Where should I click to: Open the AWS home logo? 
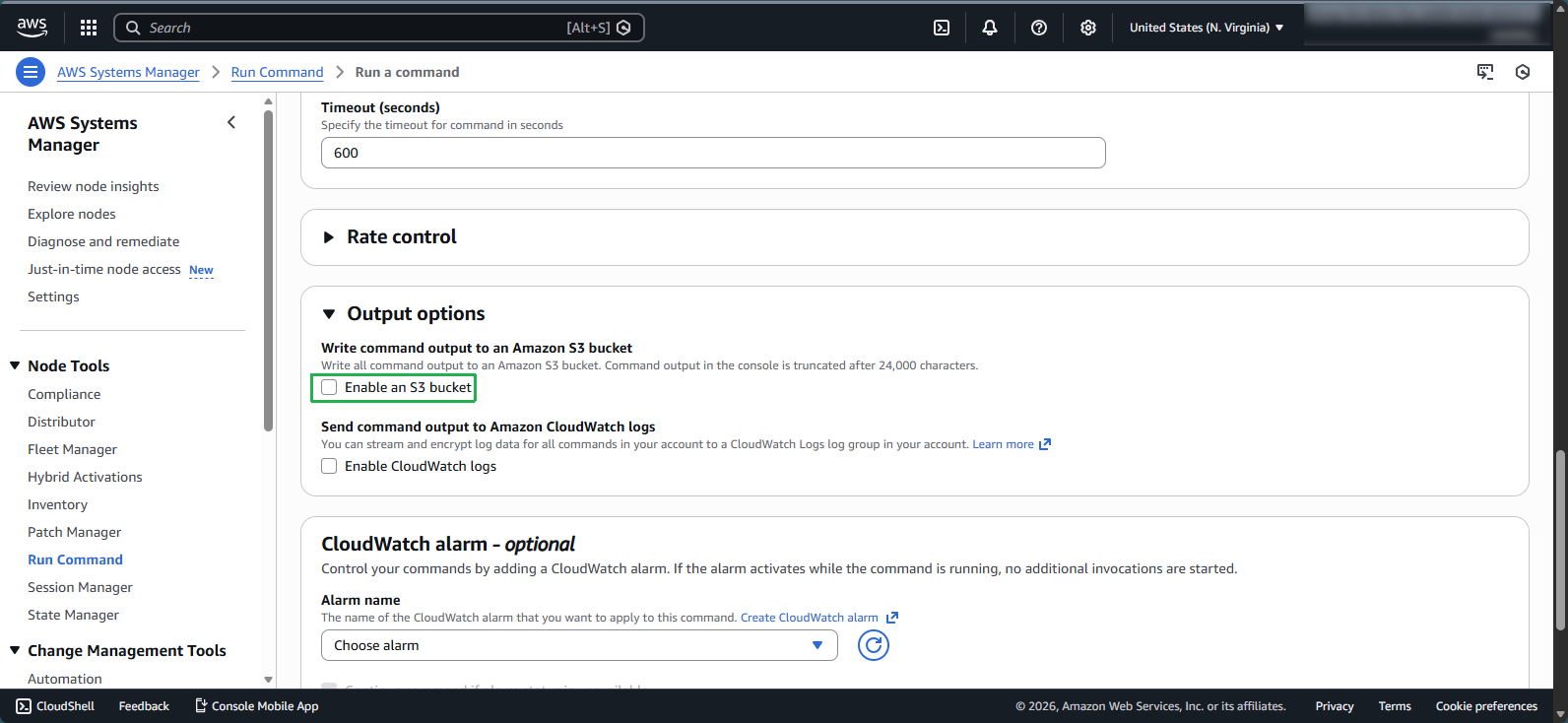tap(32, 28)
